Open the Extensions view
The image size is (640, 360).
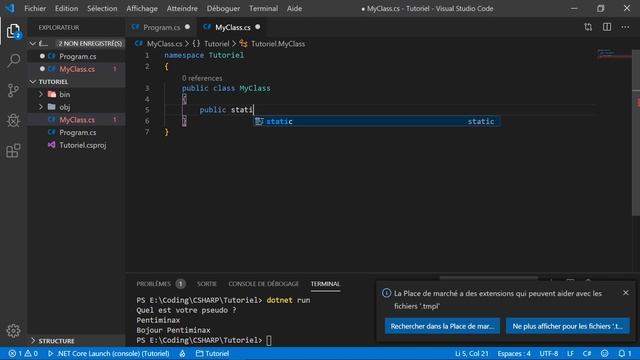[13, 151]
